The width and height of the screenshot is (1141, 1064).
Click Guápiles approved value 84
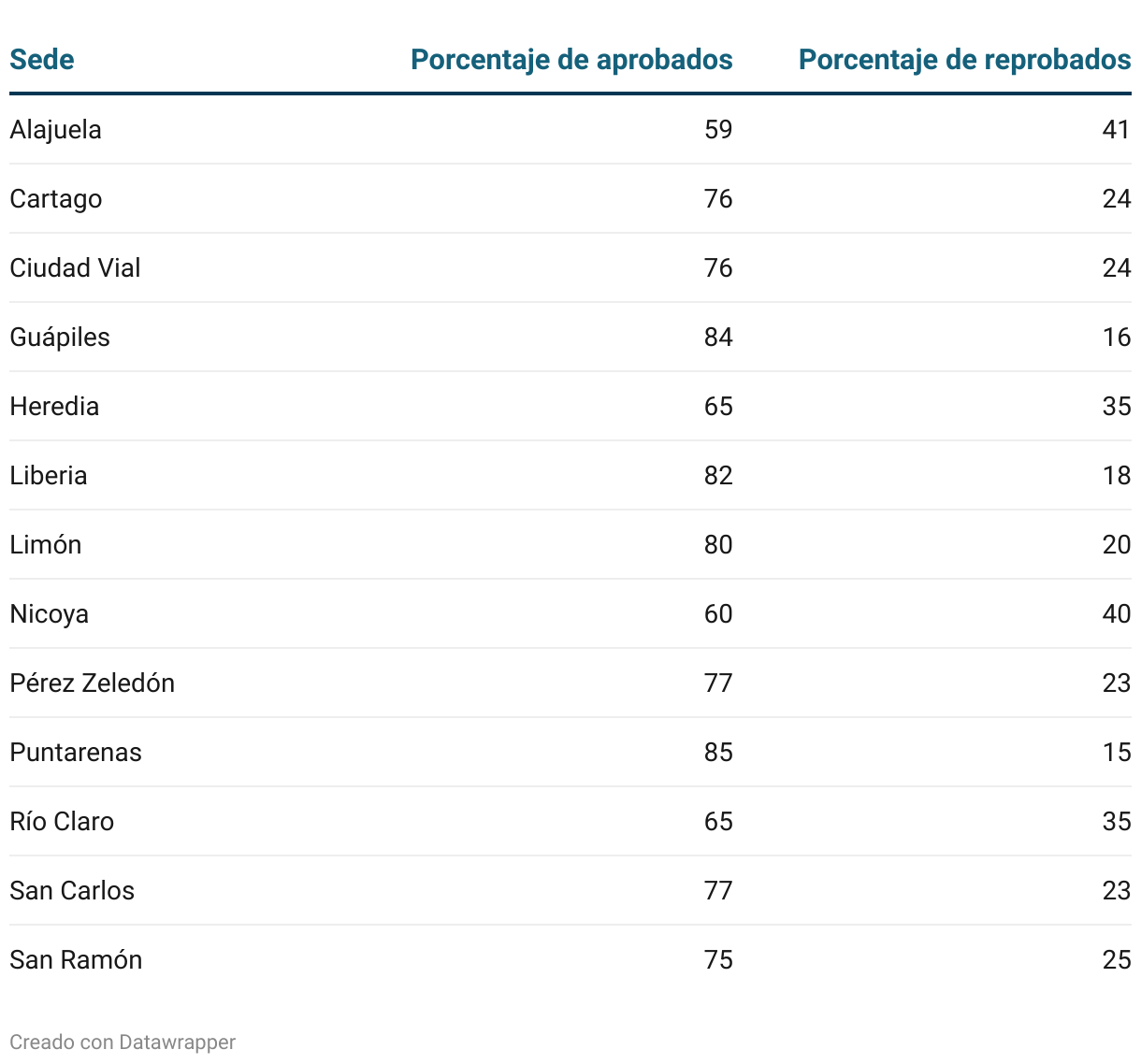tap(718, 337)
